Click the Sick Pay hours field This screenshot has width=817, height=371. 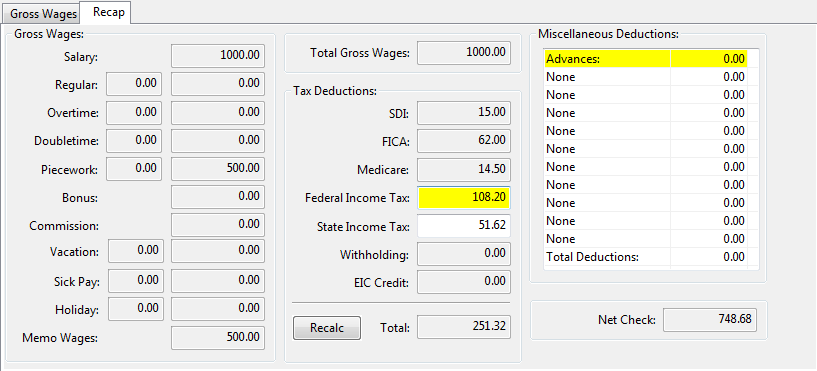coord(136,281)
